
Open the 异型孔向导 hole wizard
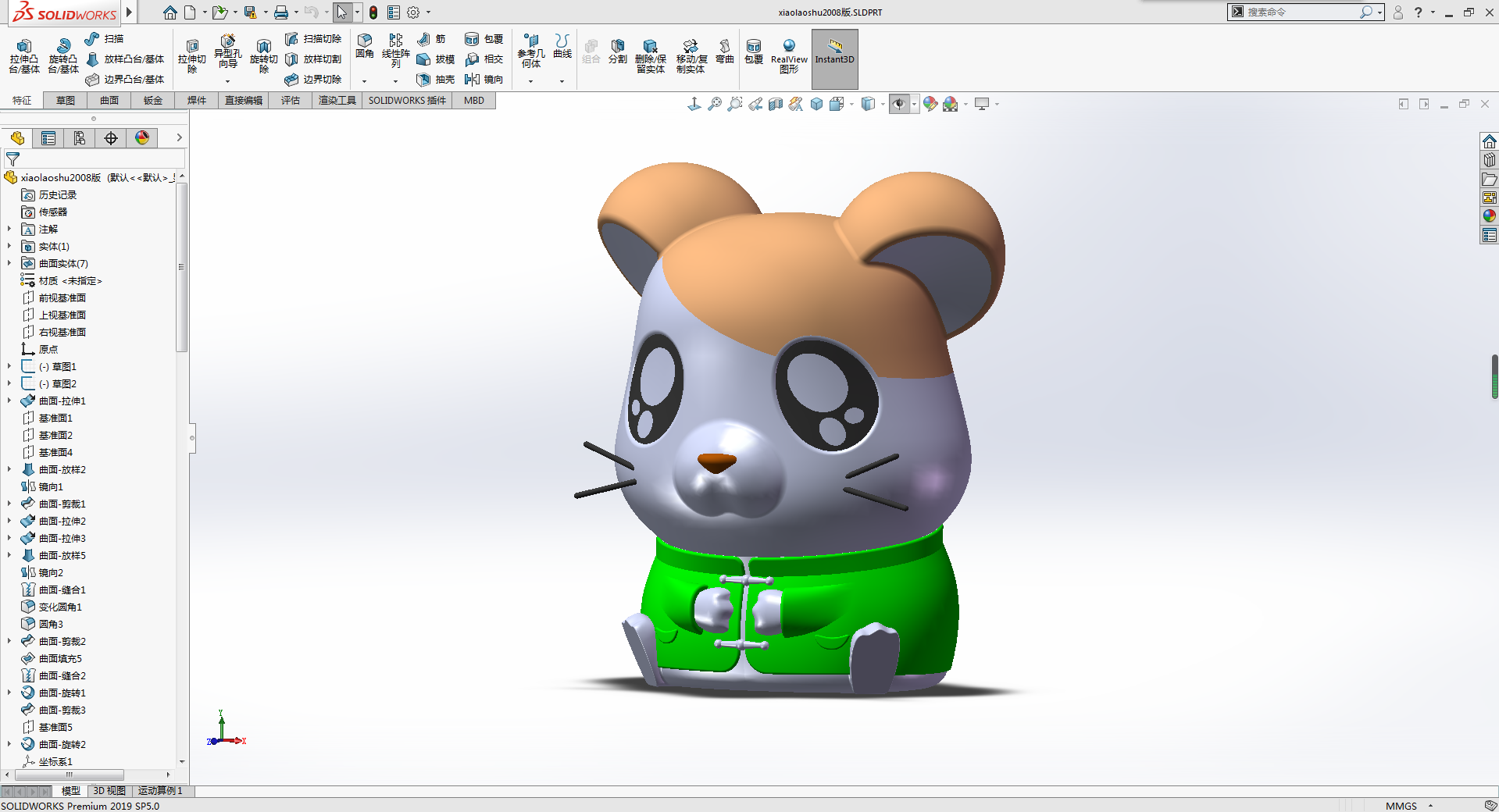pyautogui.click(x=227, y=52)
